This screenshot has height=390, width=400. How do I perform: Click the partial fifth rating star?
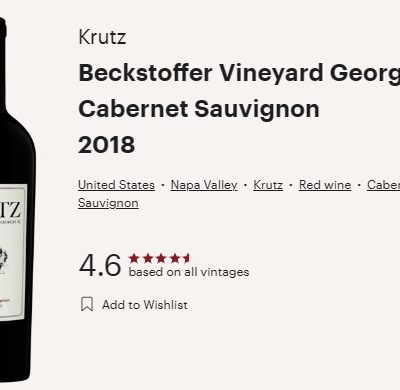pyautogui.click(x=187, y=258)
